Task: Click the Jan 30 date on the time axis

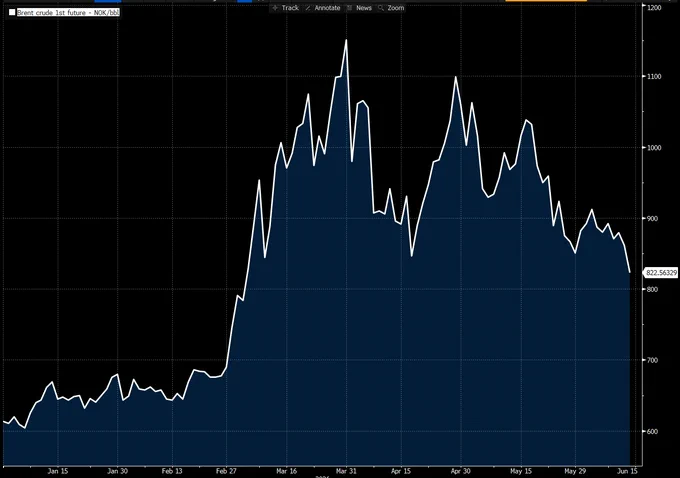Action: pos(118,471)
